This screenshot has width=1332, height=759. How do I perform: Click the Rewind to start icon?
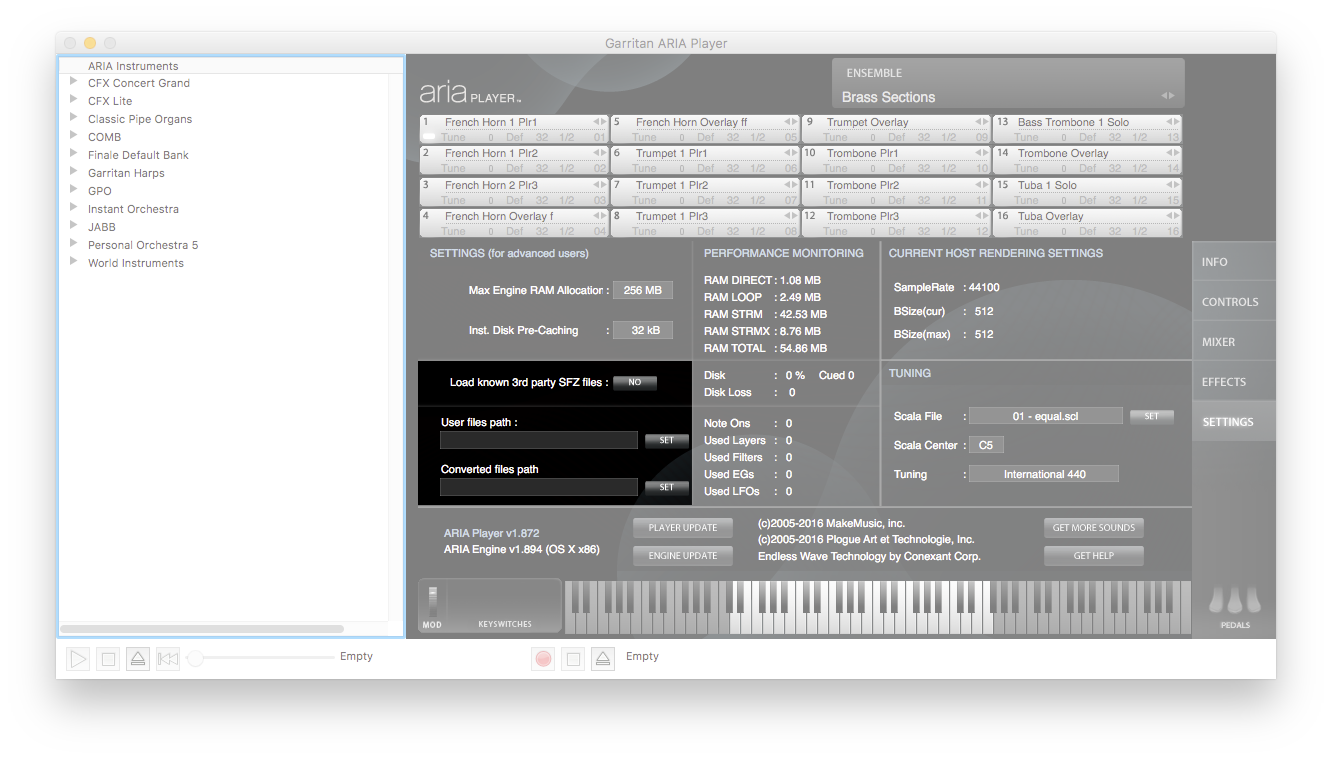[x=168, y=658]
